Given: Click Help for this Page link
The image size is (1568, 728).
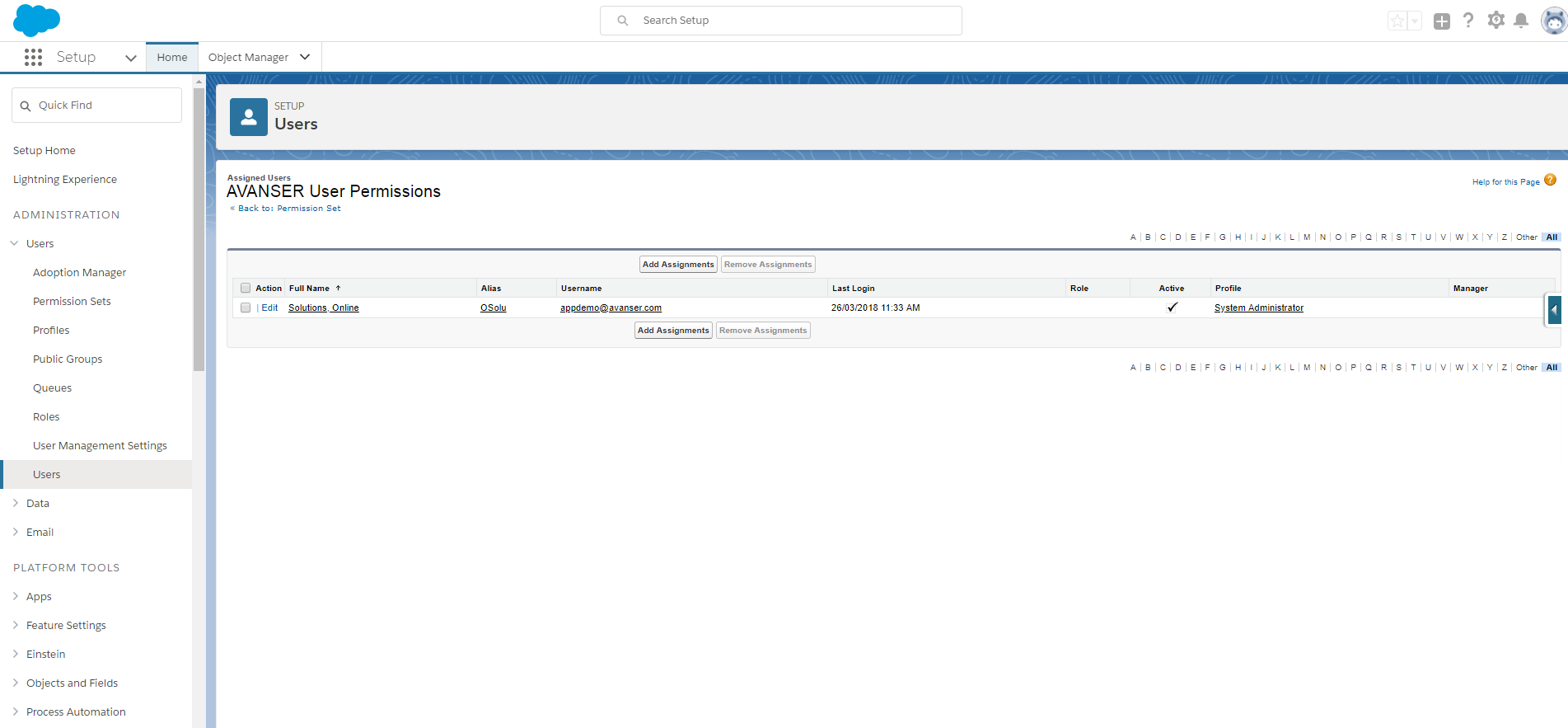Looking at the screenshot, I should coord(1505,182).
